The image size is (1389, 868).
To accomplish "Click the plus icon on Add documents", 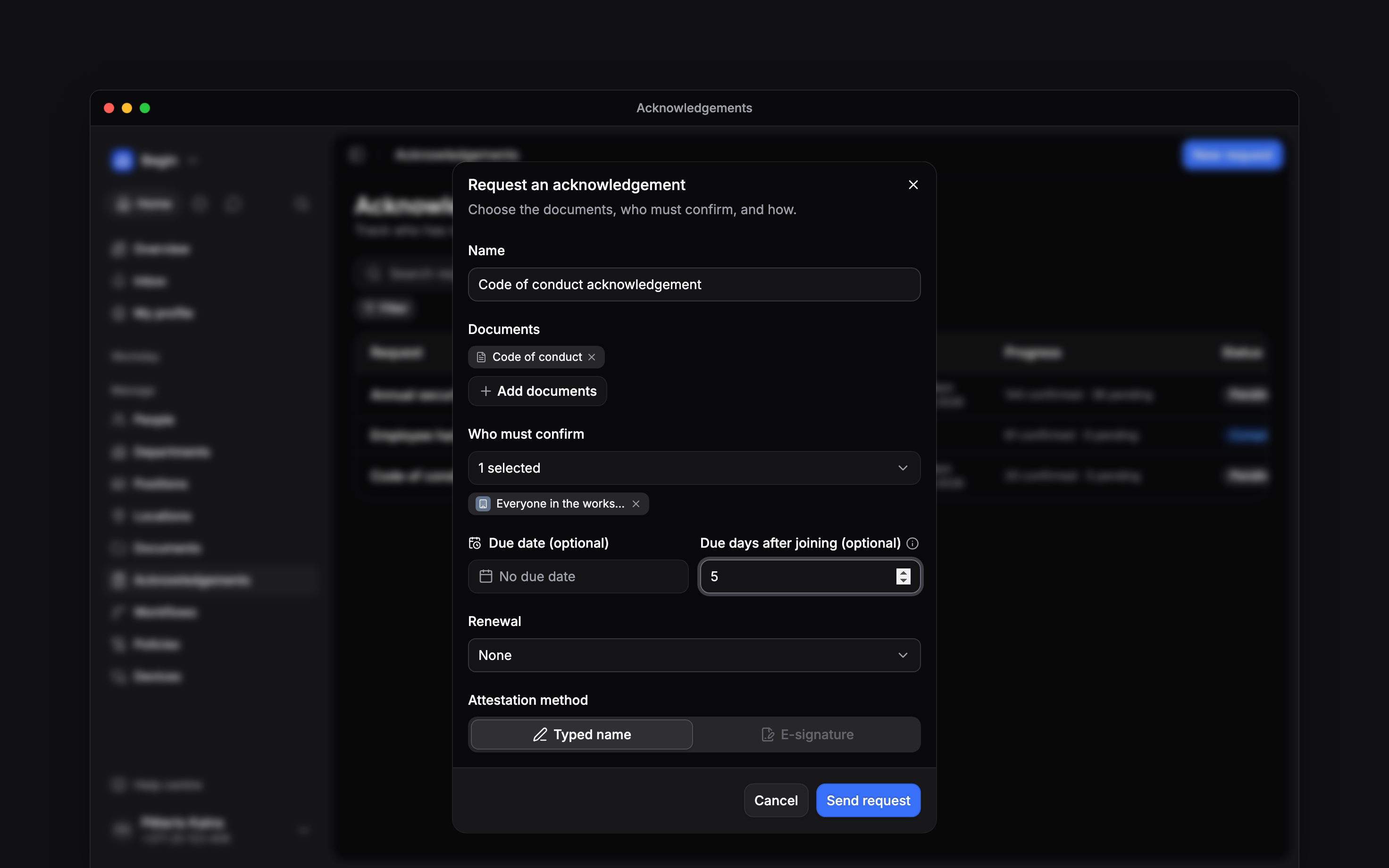I will (x=485, y=391).
